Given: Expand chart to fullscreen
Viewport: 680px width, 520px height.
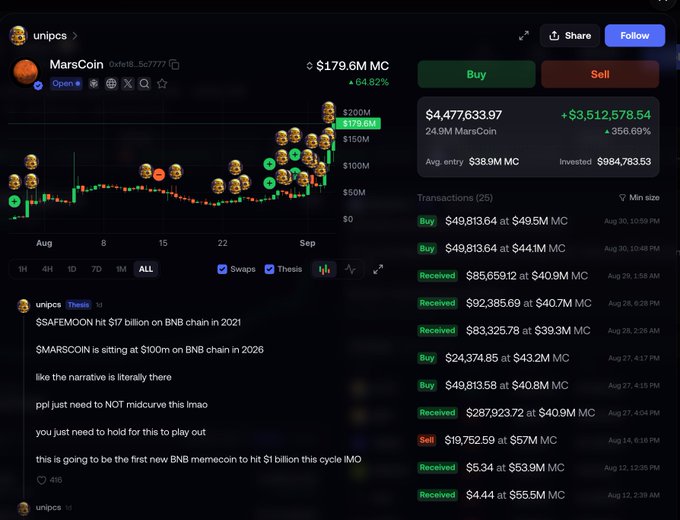Looking at the screenshot, I should pyautogui.click(x=378, y=269).
